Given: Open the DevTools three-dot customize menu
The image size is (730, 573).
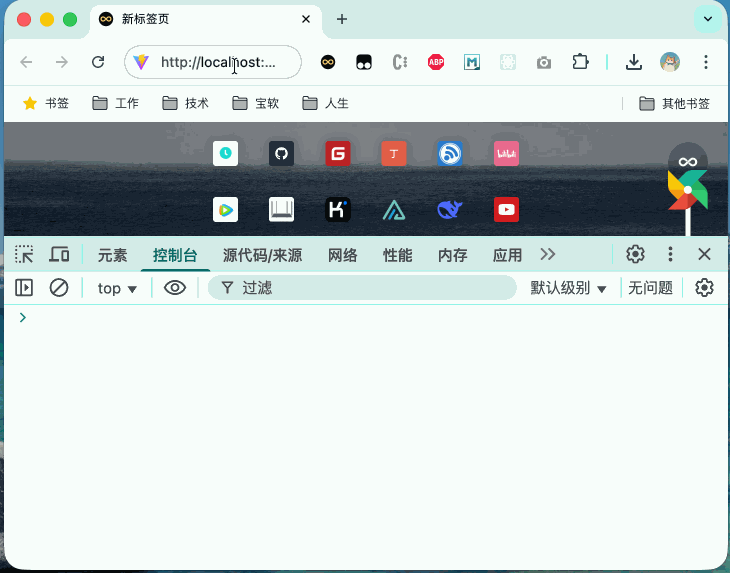Looking at the screenshot, I should pos(670,254).
